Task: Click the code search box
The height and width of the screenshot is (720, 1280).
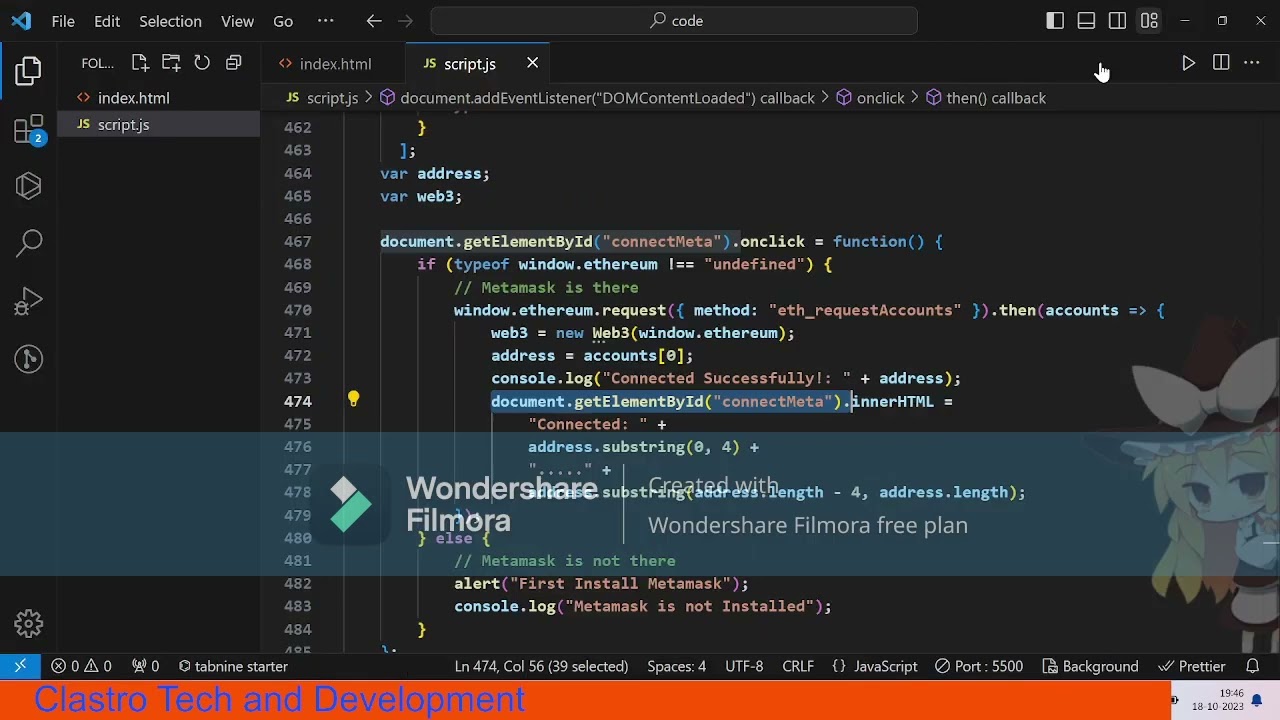Action: pos(674,21)
